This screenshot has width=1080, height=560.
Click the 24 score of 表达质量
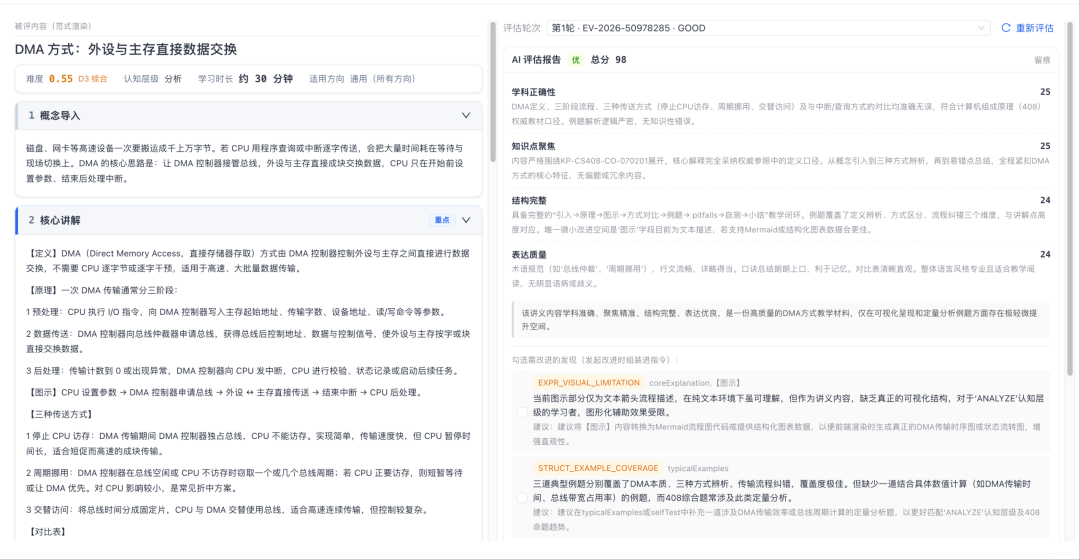(x=1045, y=254)
